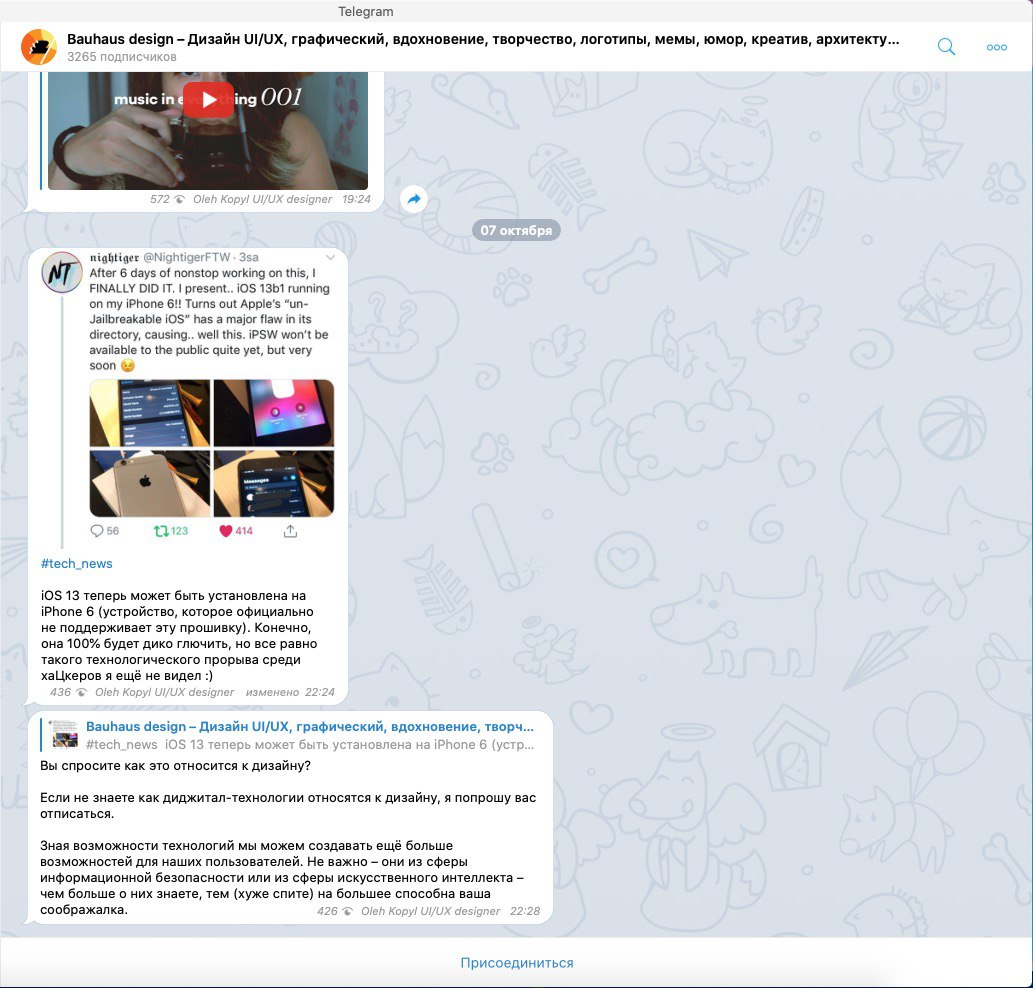The height and width of the screenshot is (988, 1033).
Task: Open the pink control center photo
Action: (274, 413)
